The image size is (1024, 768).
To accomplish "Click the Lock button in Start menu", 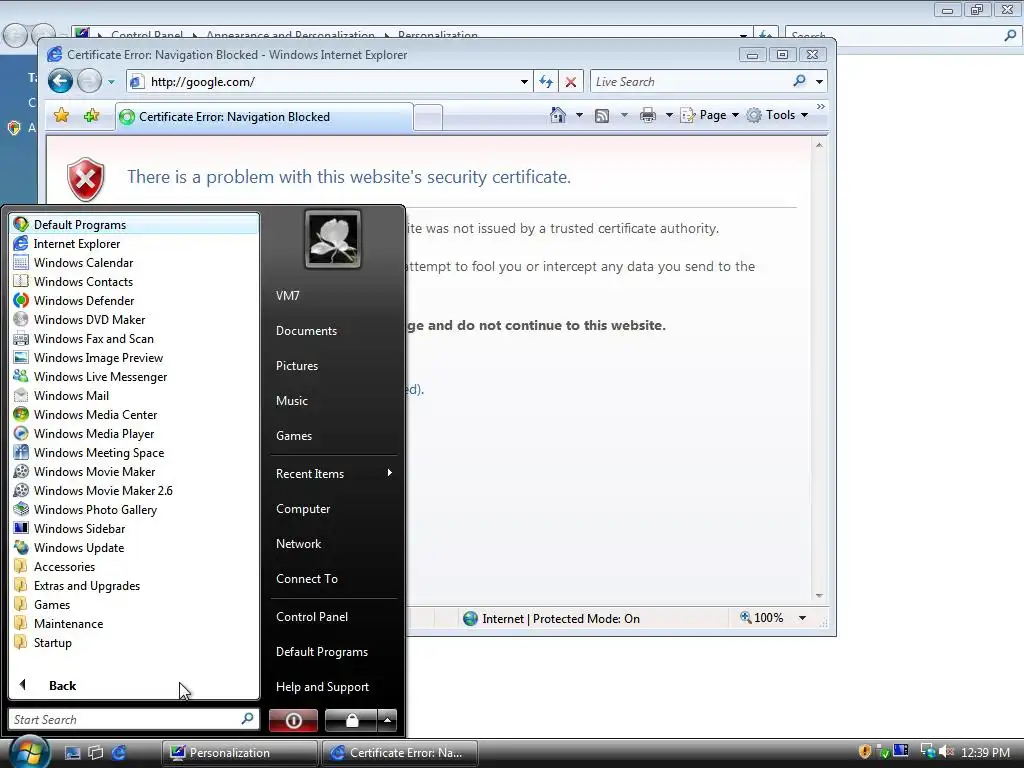I will coord(351,720).
